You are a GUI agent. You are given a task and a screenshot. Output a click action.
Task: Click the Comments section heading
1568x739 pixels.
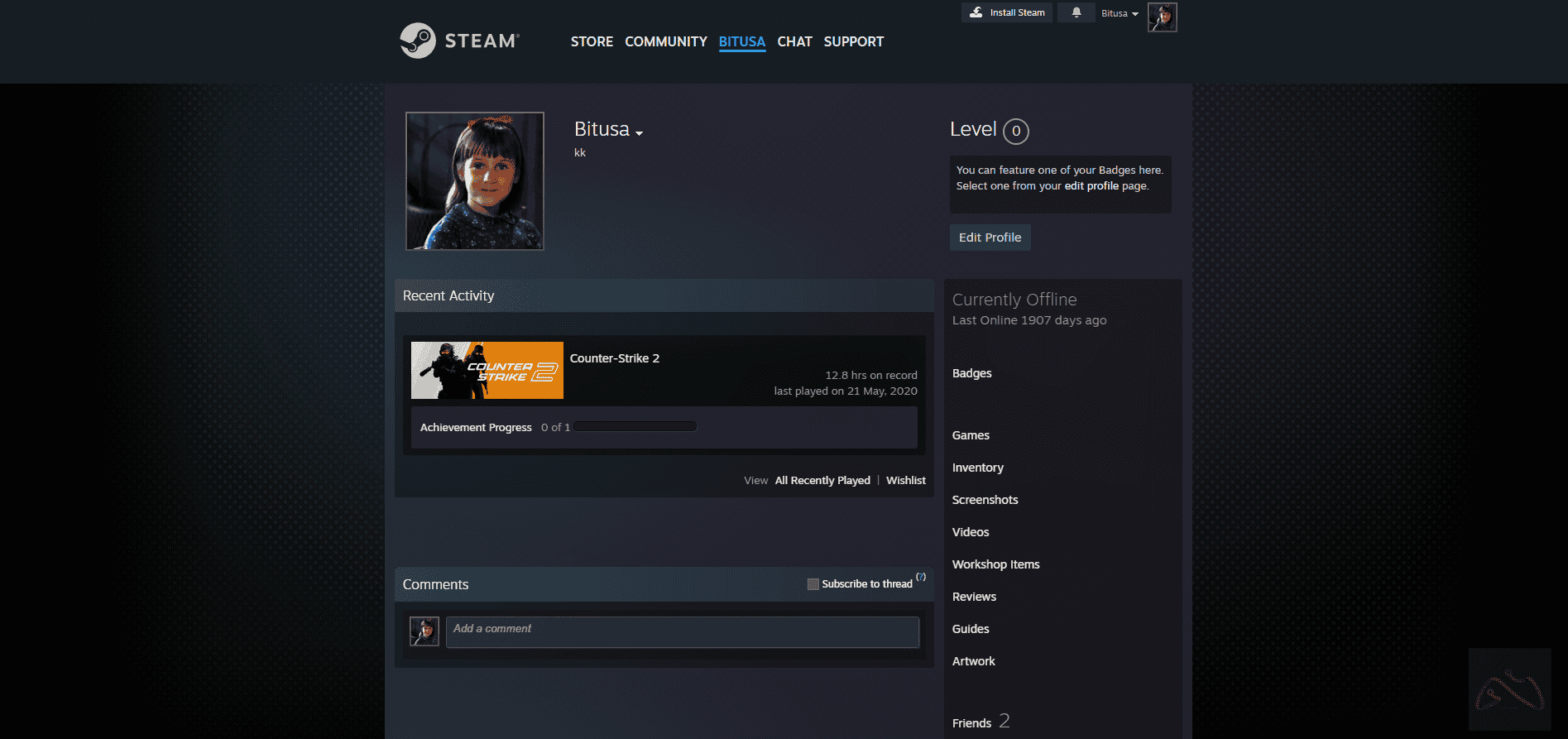pos(436,585)
